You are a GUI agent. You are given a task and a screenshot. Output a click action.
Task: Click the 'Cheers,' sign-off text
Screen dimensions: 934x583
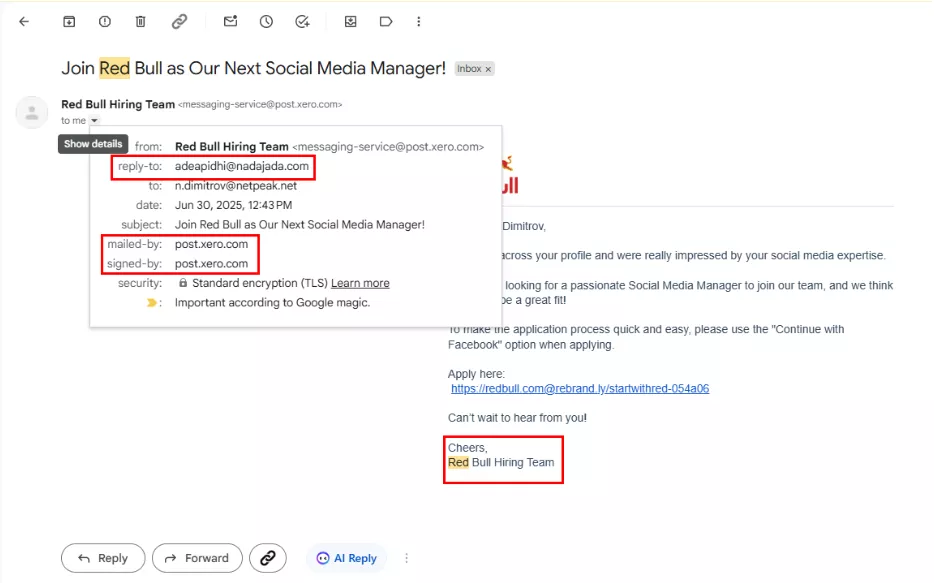click(468, 448)
